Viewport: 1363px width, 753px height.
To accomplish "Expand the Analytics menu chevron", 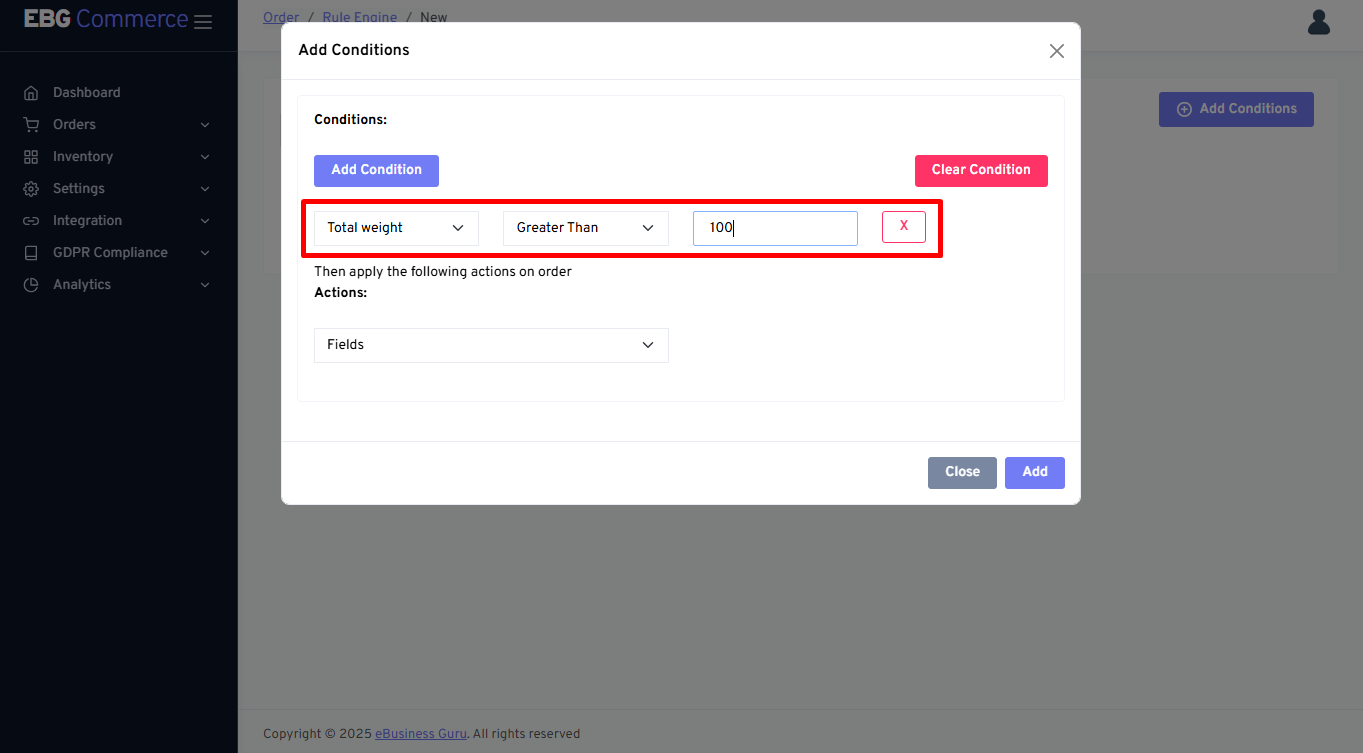I will pos(205,285).
